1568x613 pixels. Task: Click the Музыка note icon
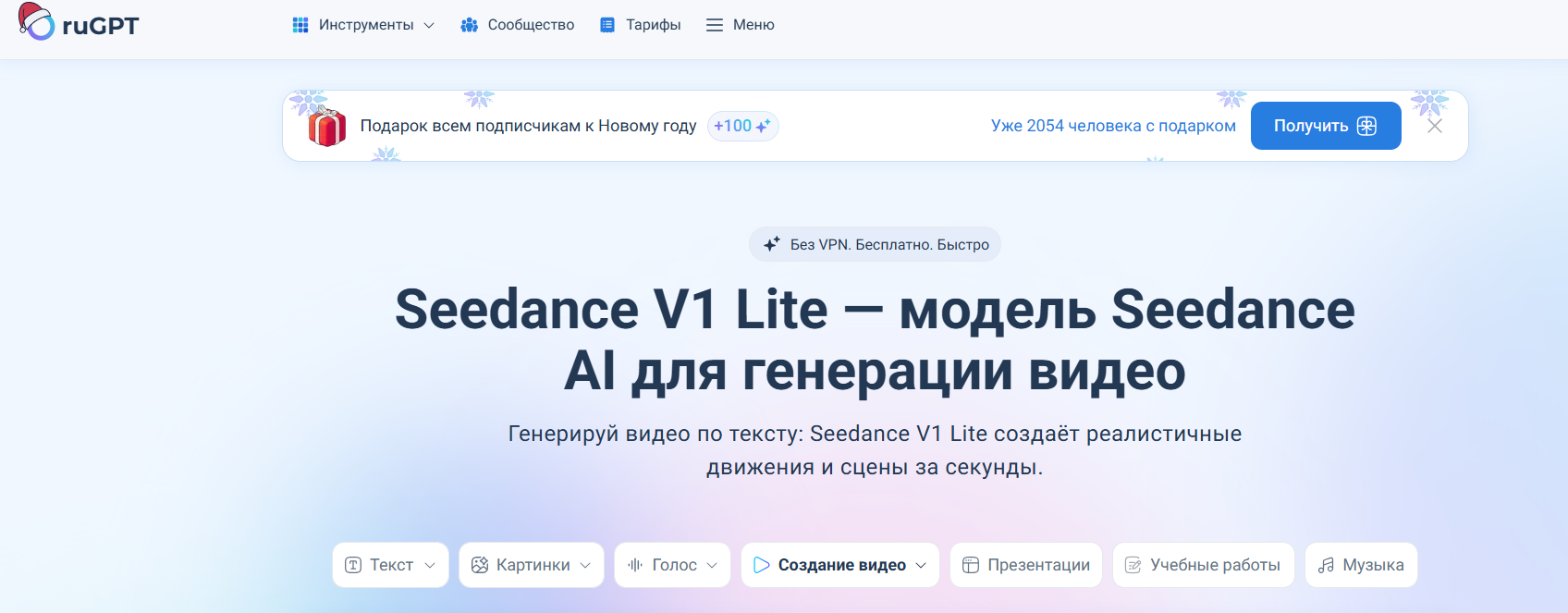tap(1326, 565)
